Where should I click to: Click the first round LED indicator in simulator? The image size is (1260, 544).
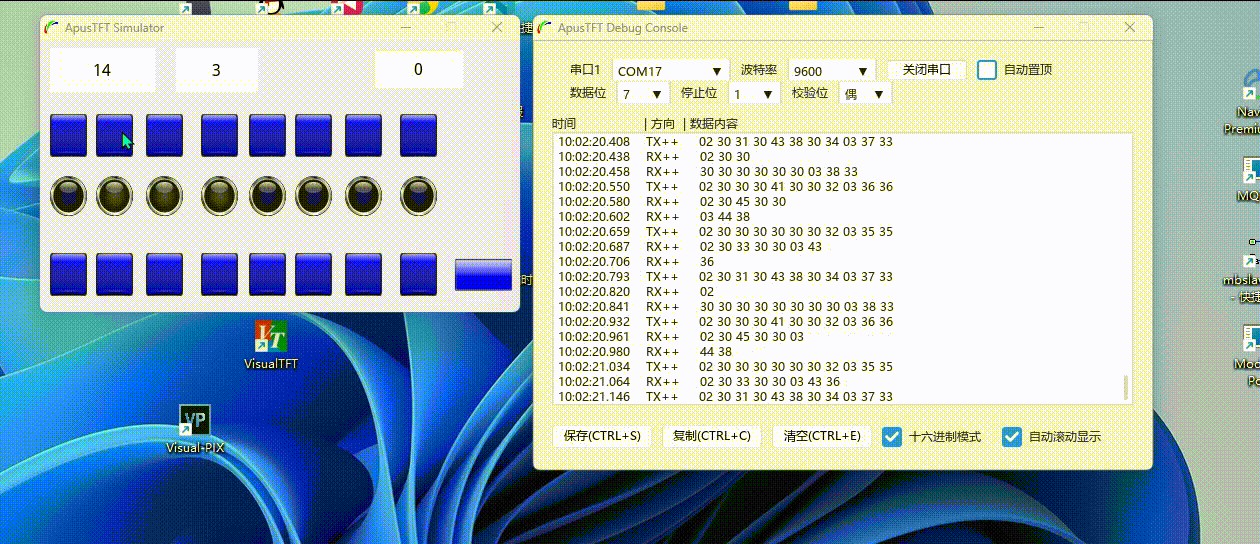[x=68, y=196]
